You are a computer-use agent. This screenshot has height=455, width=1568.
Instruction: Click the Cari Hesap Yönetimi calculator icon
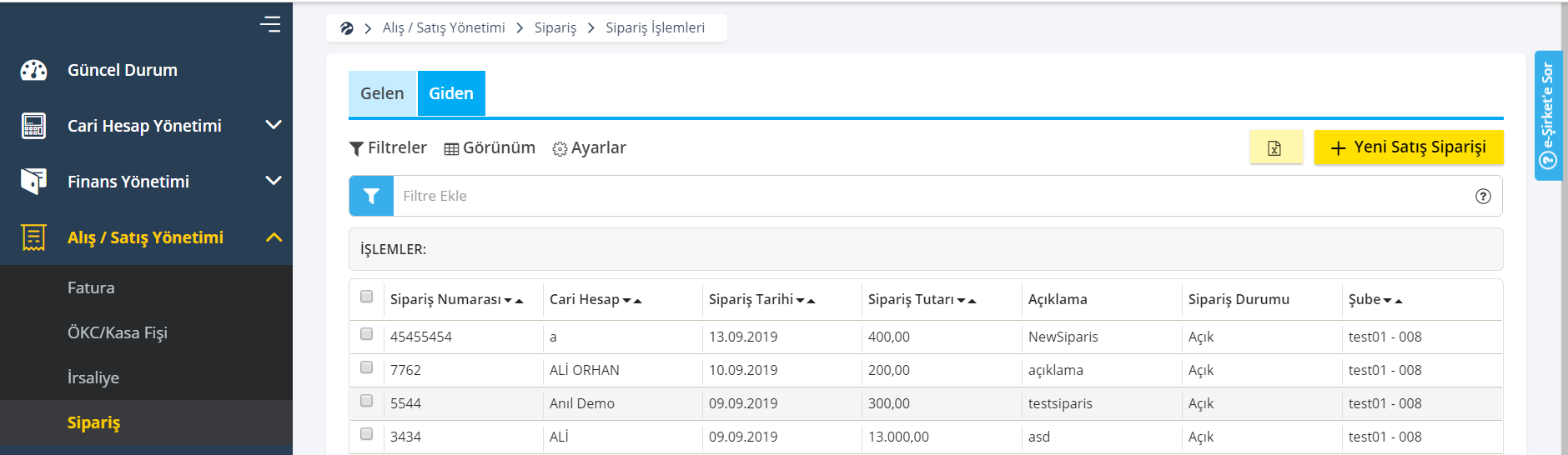(33, 126)
